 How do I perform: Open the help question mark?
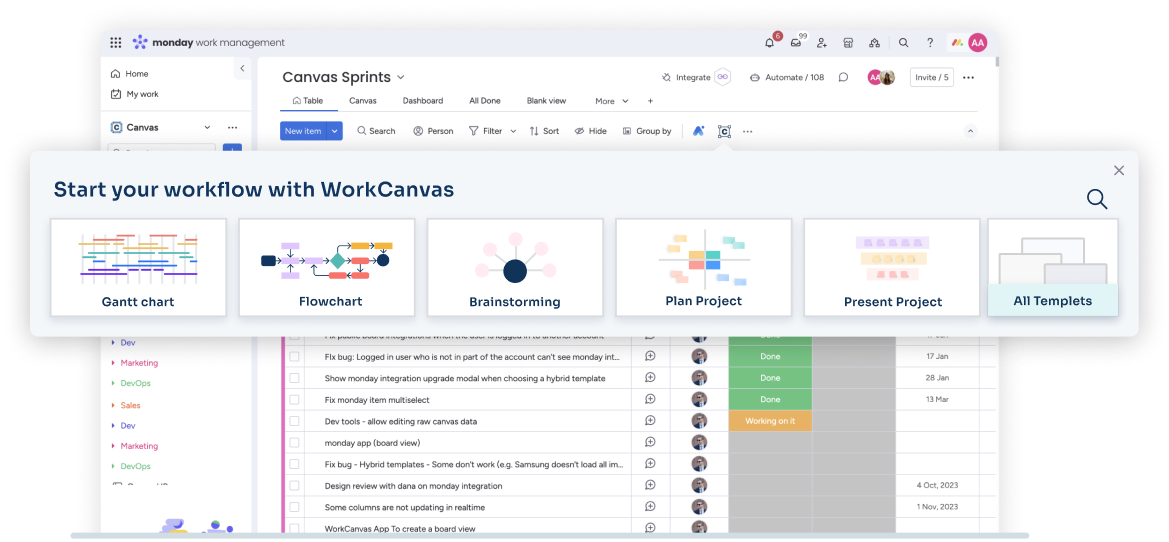click(930, 42)
